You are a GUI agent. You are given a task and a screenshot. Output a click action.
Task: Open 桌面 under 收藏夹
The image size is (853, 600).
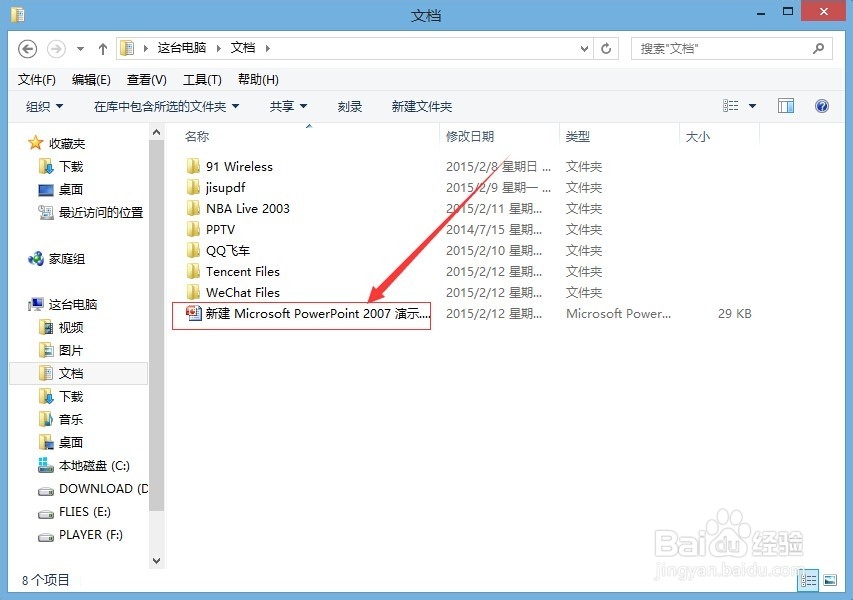(61, 189)
